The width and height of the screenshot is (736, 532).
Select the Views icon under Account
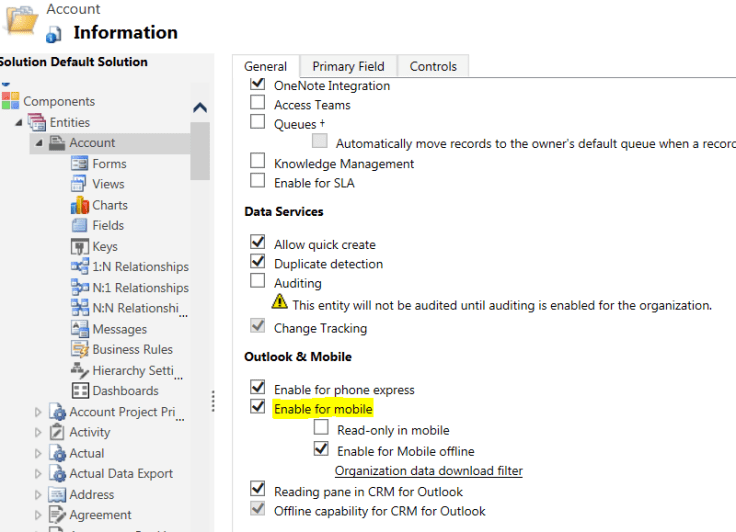[x=80, y=185]
